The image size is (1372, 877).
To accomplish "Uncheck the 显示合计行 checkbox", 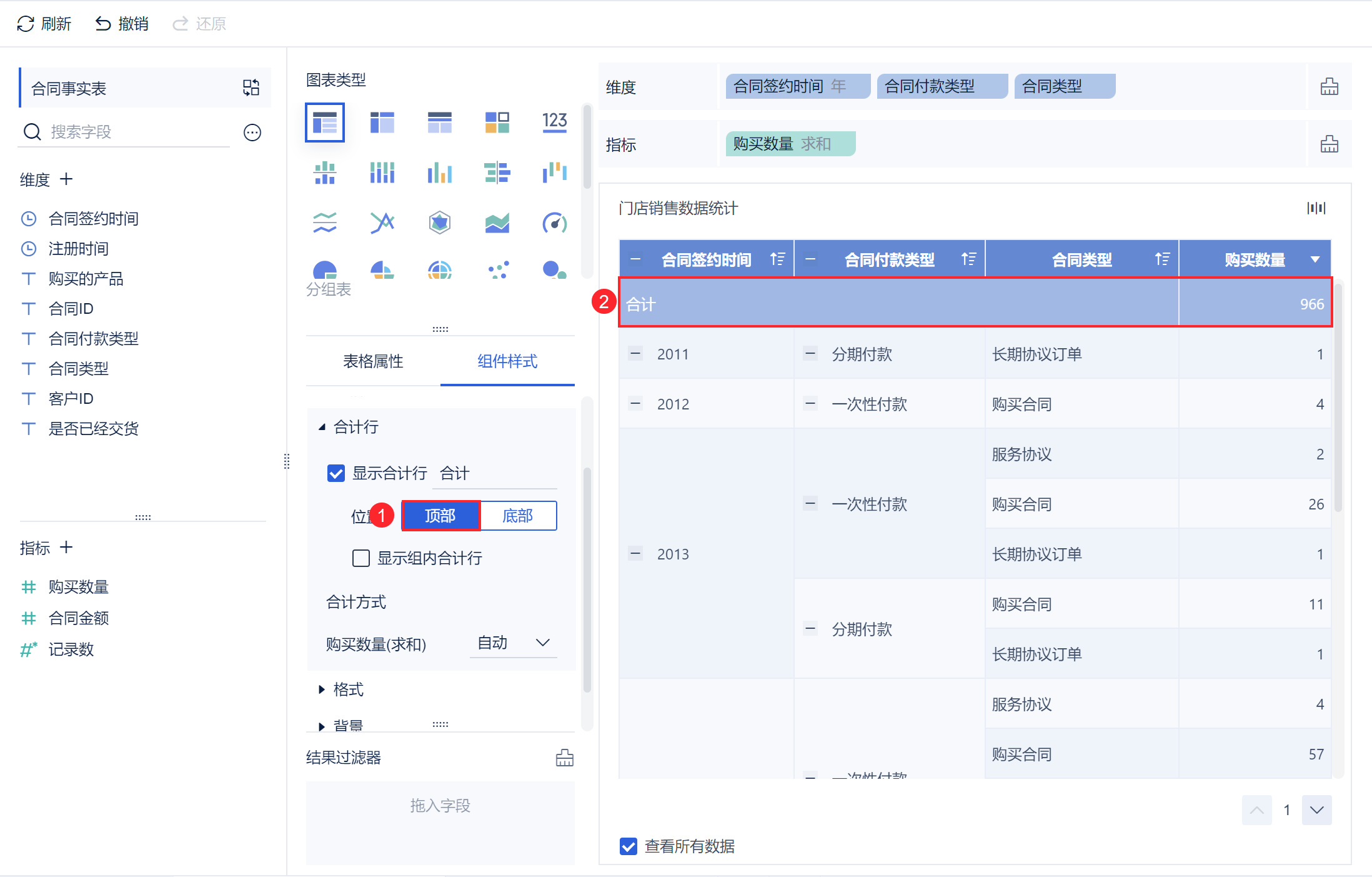I will [336, 473].
